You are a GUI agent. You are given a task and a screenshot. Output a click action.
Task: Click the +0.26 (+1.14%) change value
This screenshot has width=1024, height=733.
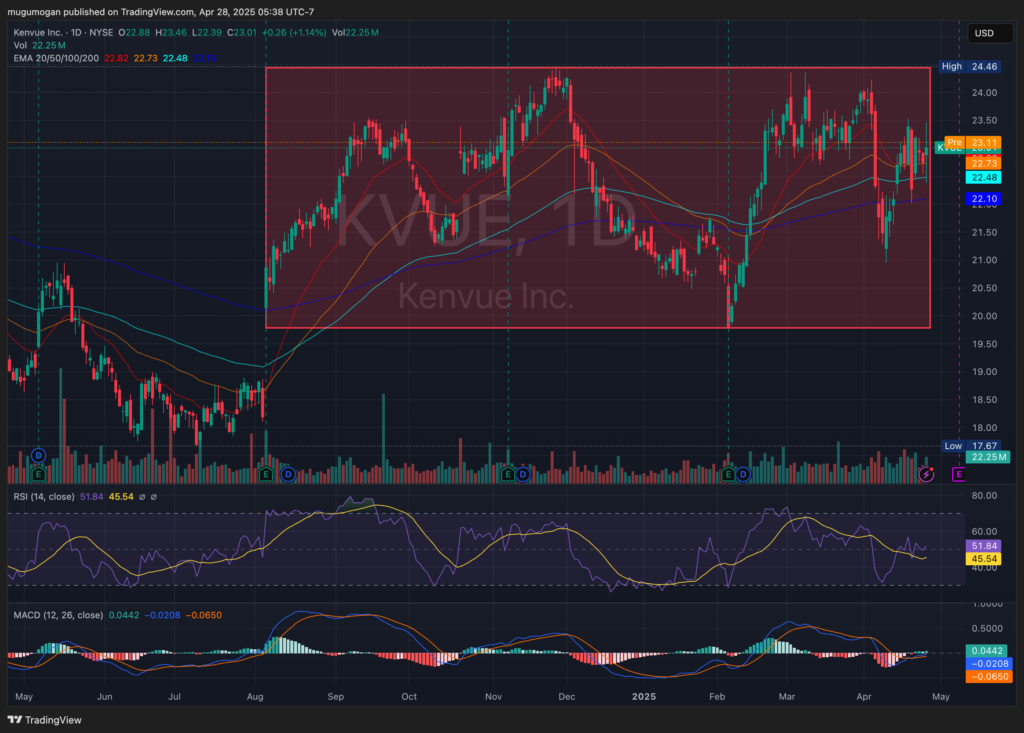click(x=294, y=32)
